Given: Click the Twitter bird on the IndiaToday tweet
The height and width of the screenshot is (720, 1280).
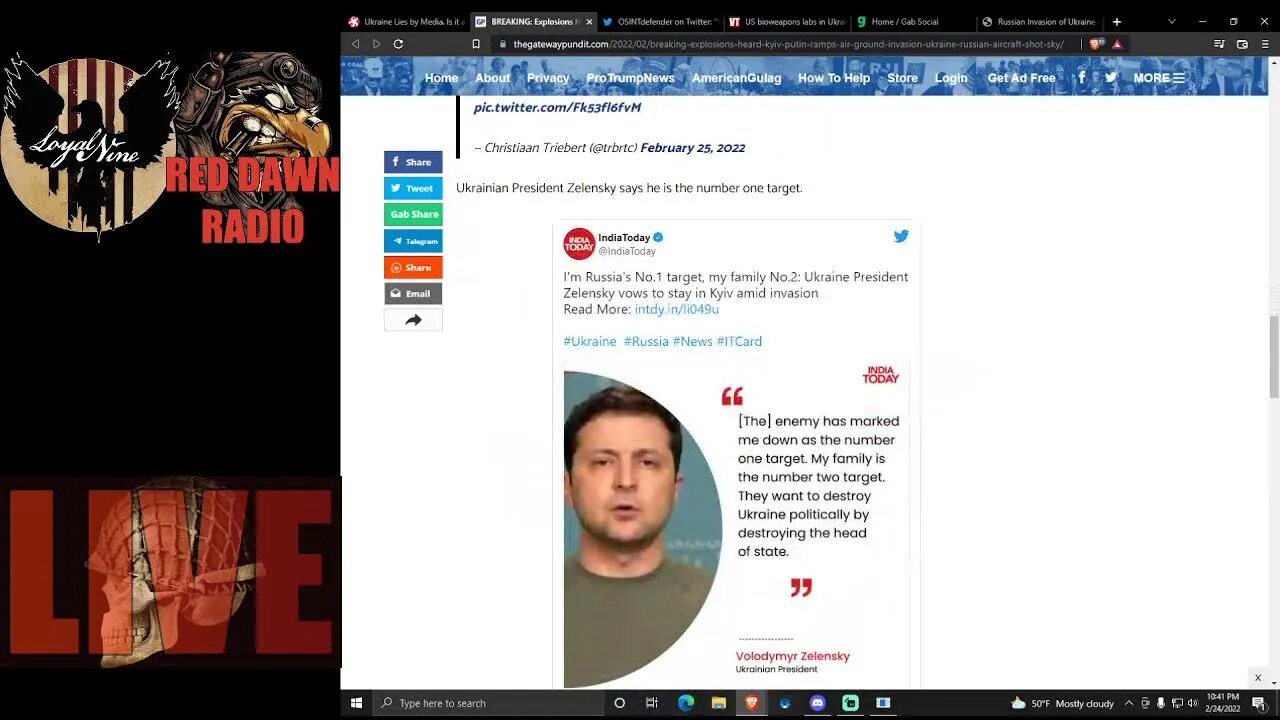Looking at the screenshot, I should 901,236.
